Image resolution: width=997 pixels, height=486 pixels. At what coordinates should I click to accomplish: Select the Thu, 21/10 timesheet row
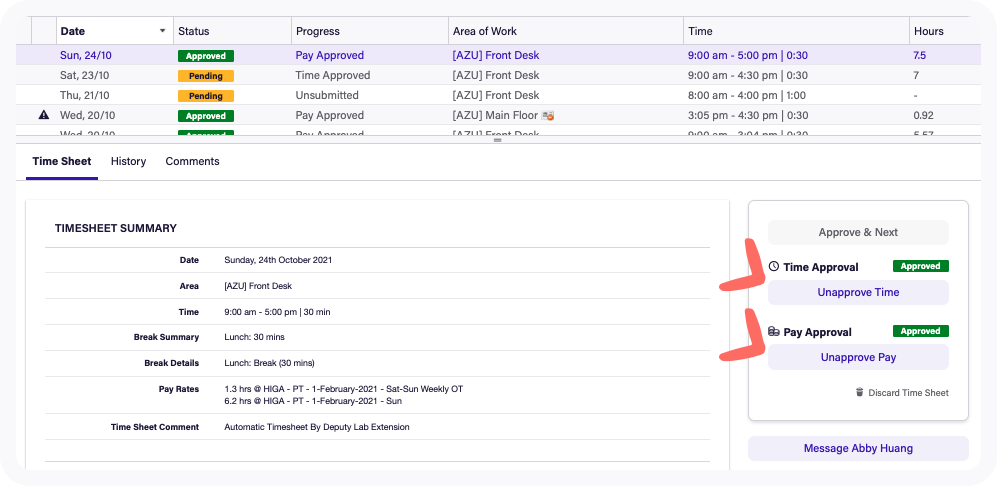498,95
